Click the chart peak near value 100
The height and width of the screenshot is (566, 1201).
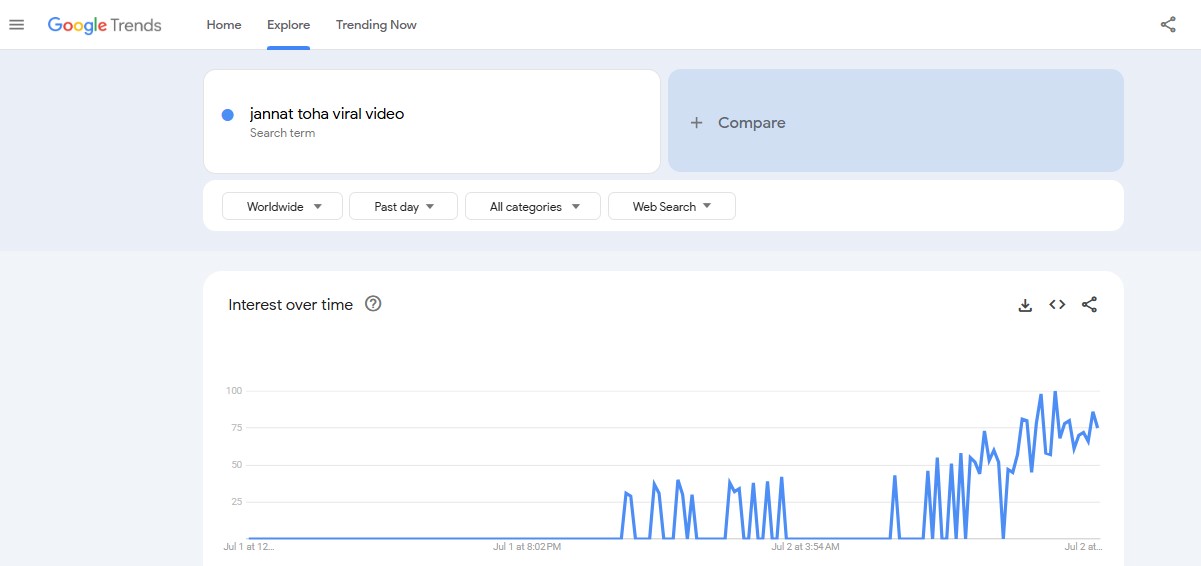click(x=1055, y=392)
